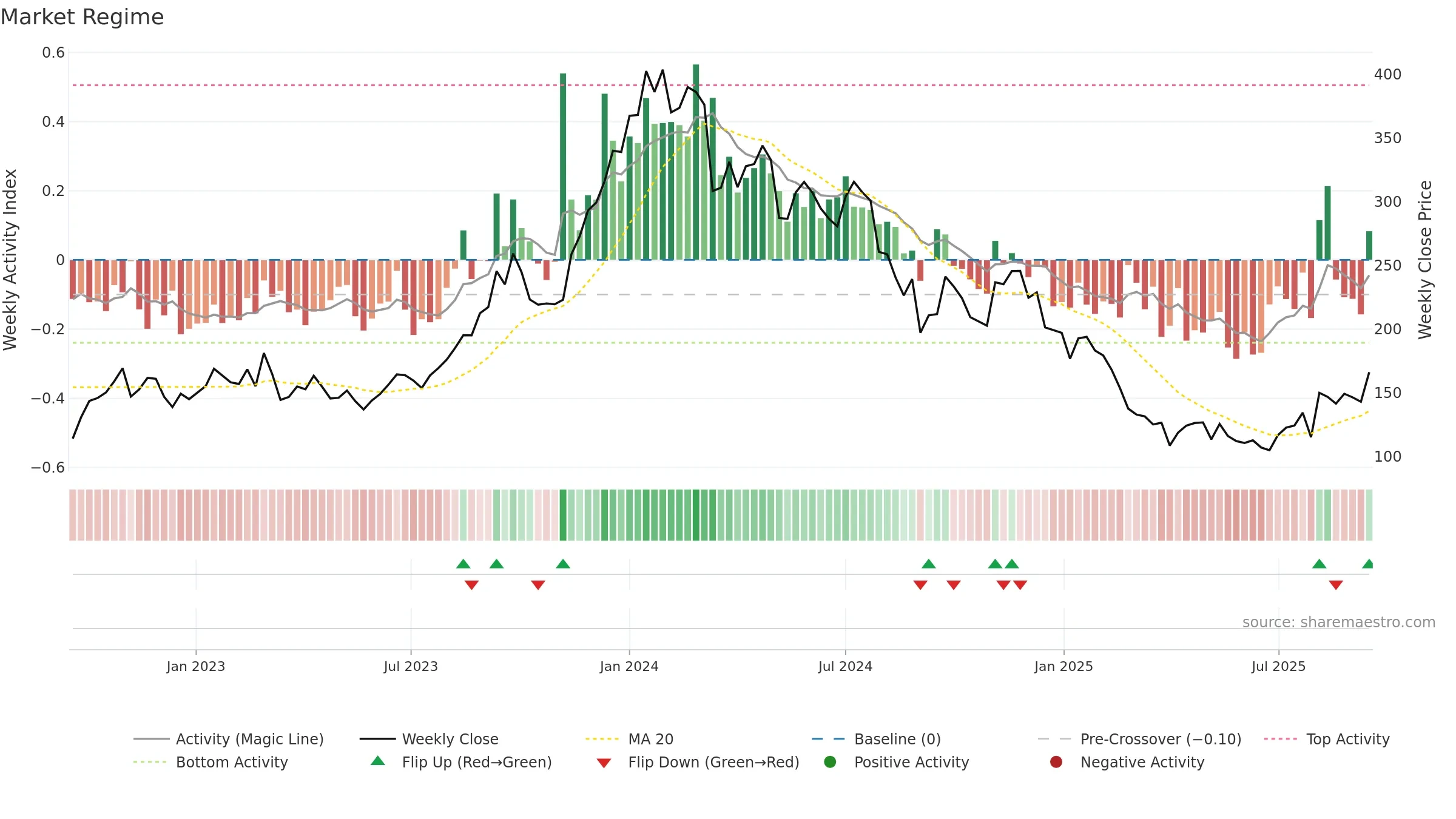Click source: sharemaestro.com text
Image resolution: width=1456 pixels, height=819 pixels.
1339,622
